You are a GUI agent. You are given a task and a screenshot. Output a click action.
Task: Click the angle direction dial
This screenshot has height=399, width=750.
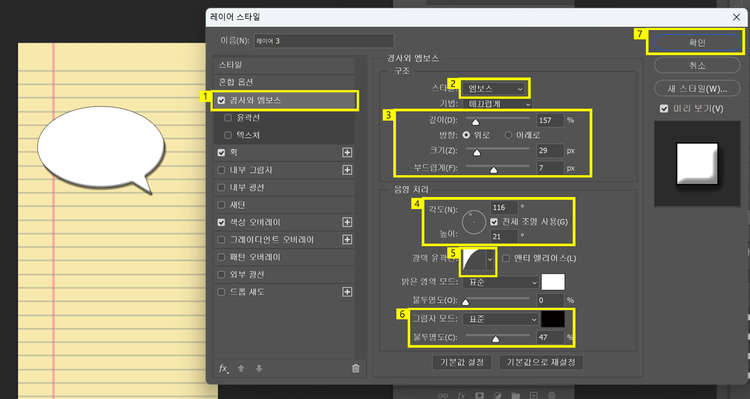pos(474,222)
